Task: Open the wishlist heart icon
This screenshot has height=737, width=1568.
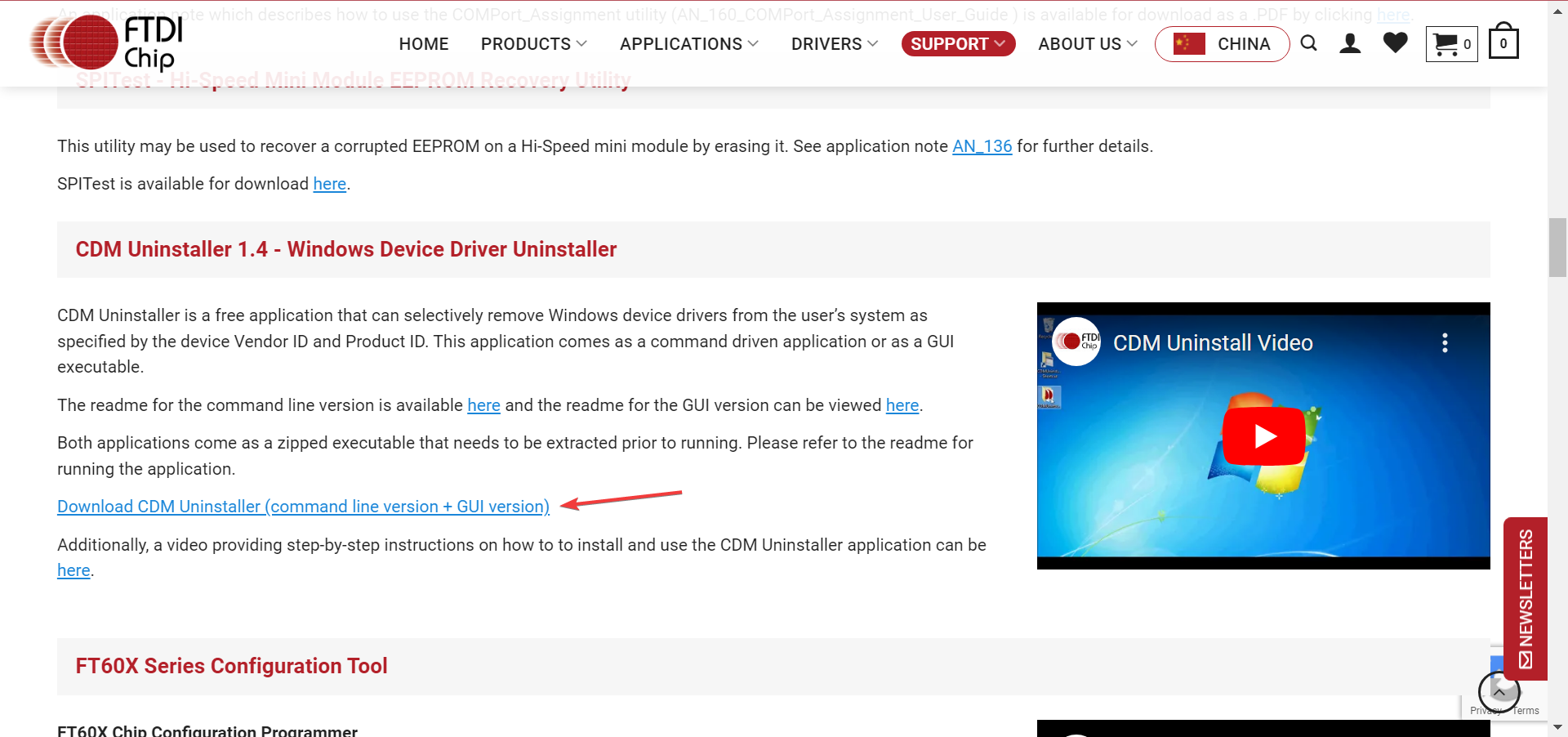Action: point(1395,42)
